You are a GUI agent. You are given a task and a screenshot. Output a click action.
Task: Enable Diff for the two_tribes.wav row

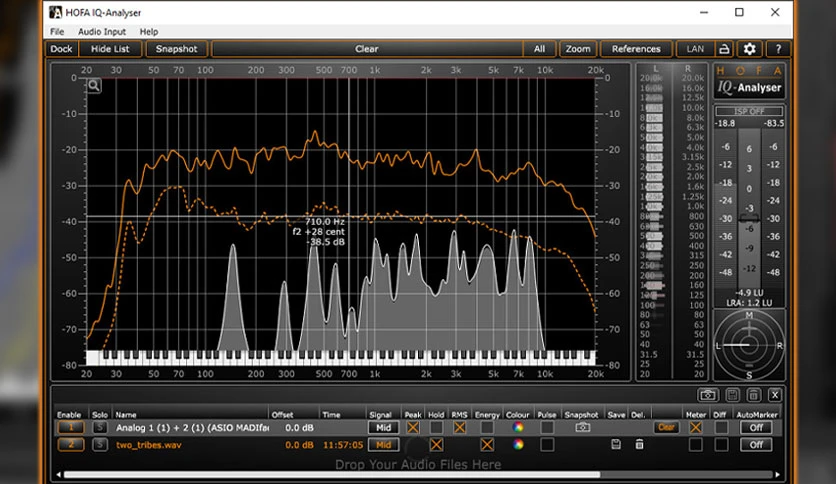pos(721,444)
